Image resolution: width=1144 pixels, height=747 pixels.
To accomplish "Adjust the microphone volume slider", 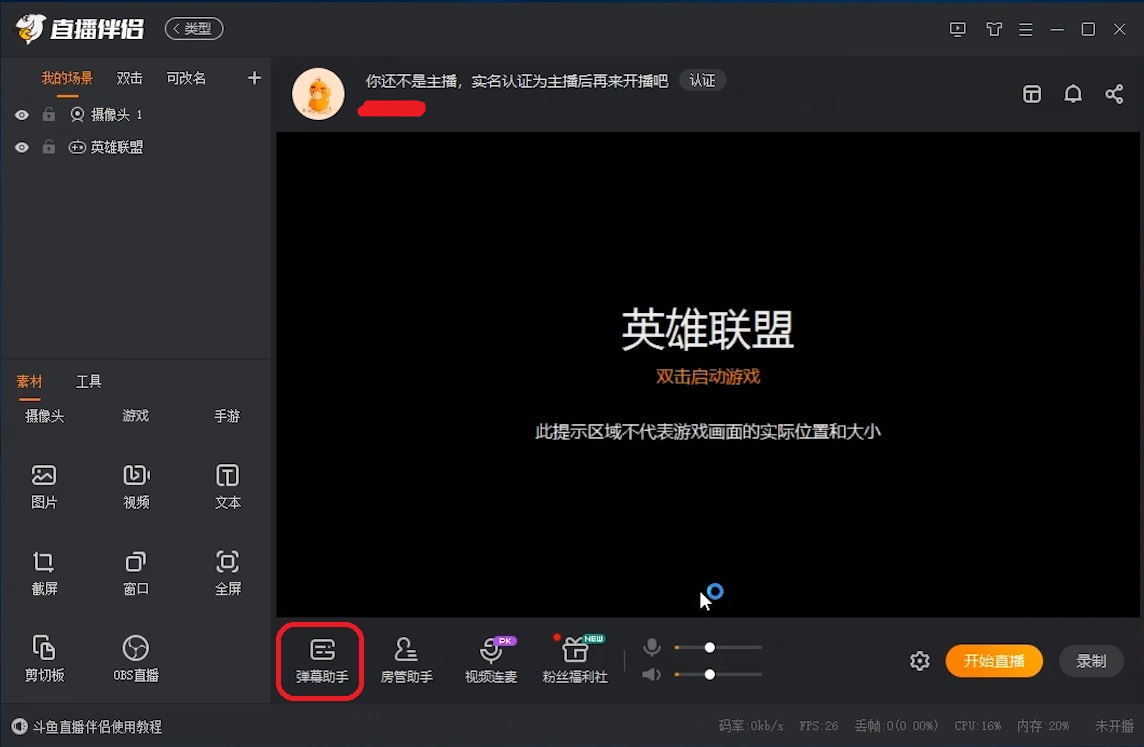I will (x=710, y=647).
